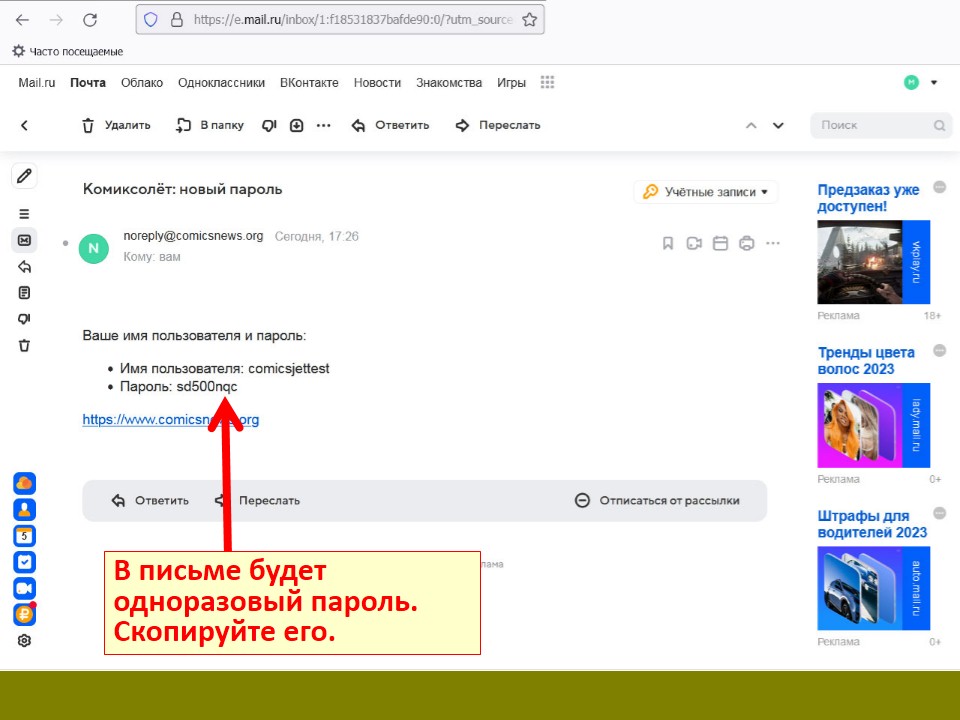Delete the email with Удалить
Screen dimensions: 960x720
[116, 126]
